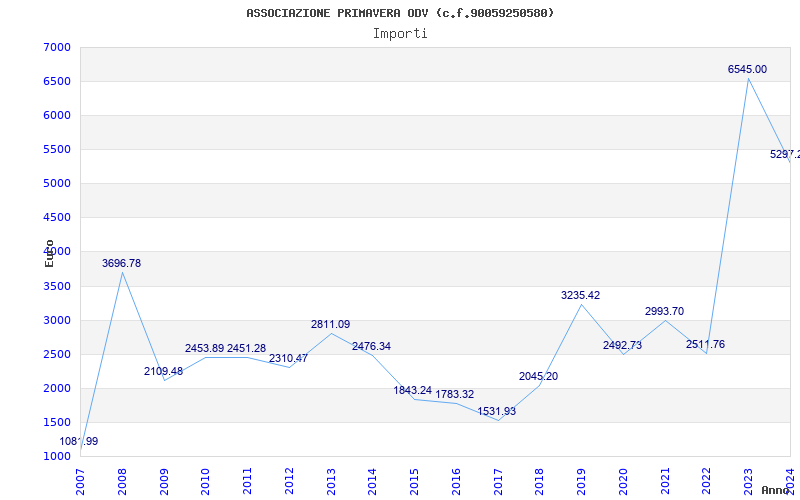Click the 2014 x-axis year label
This screenshot has width=800, height=500.
(372, 482)
